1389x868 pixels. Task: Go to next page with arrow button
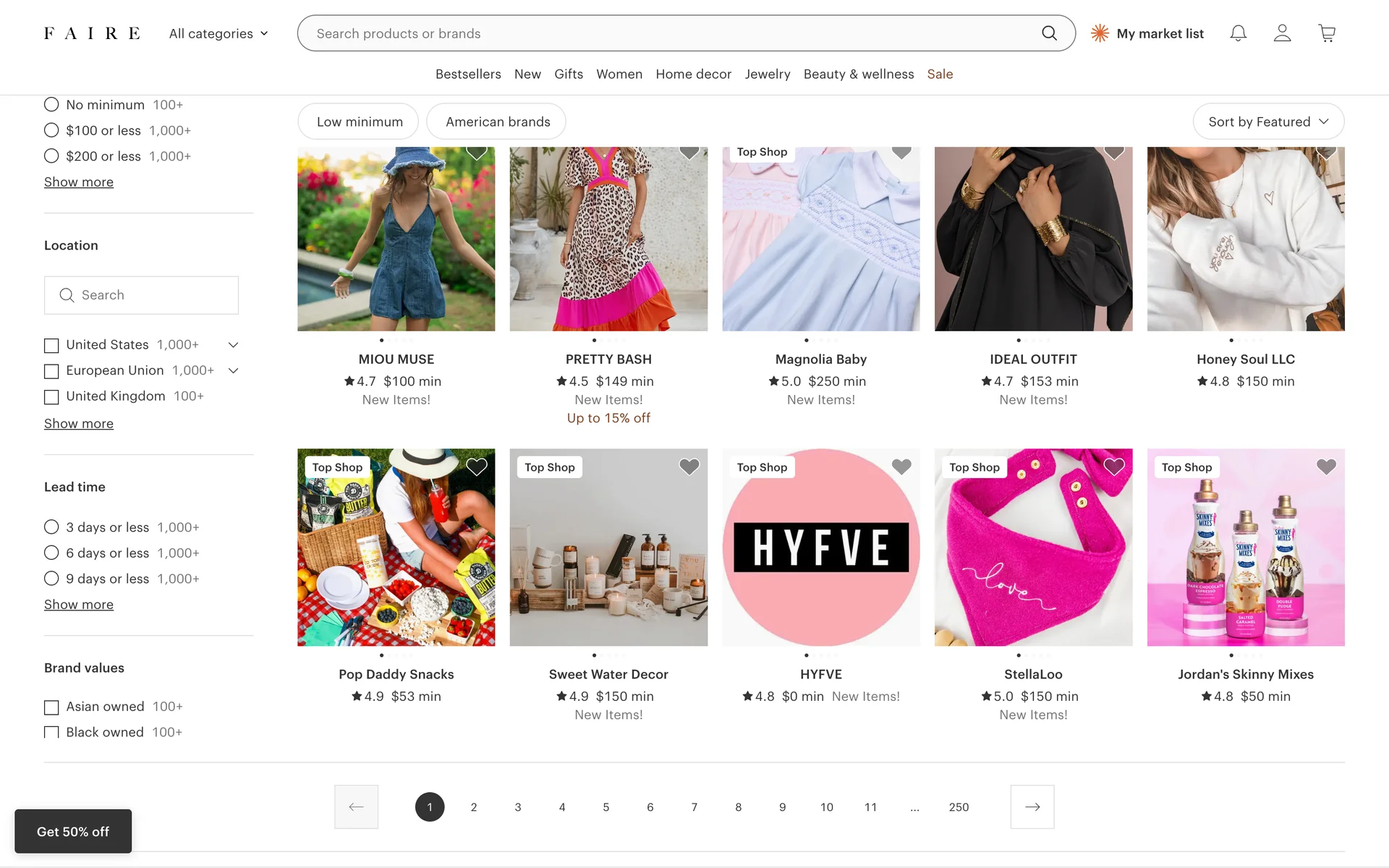click(x=1032, y=807)
